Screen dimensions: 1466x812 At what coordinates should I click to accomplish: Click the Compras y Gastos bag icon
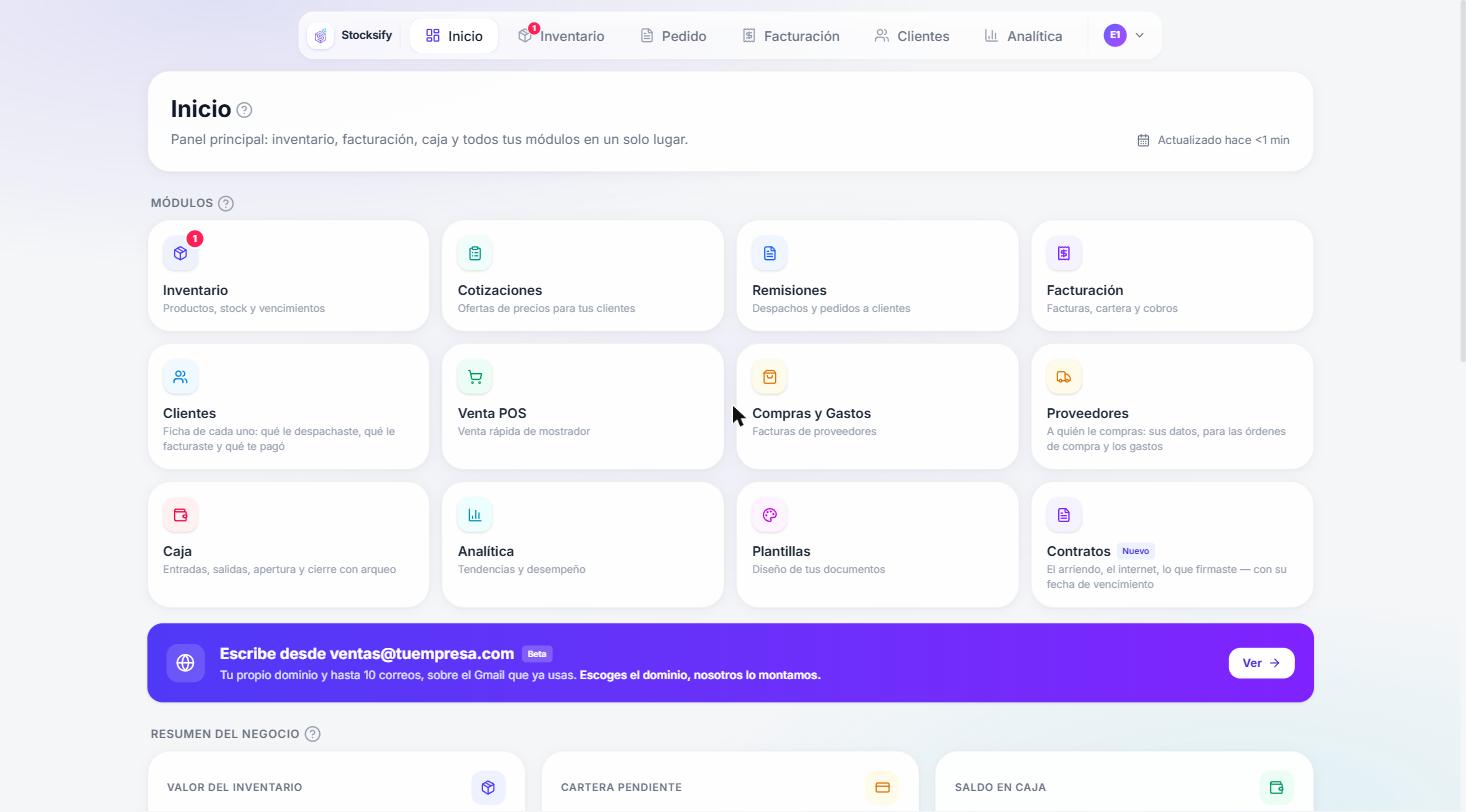click(769, 377)
